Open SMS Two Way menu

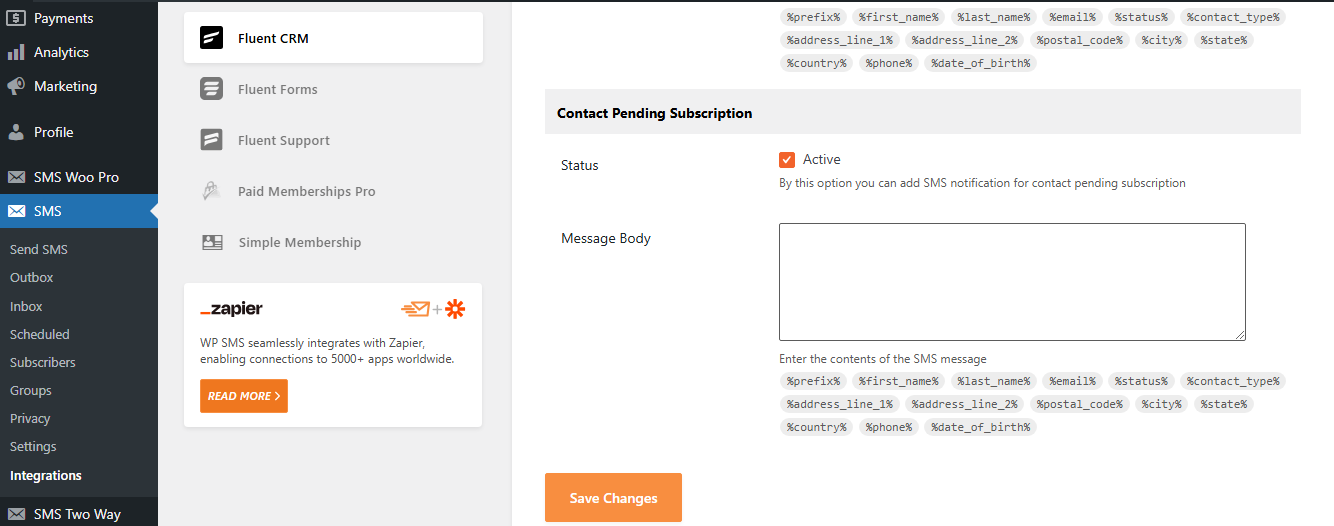(x=79, y=514)
